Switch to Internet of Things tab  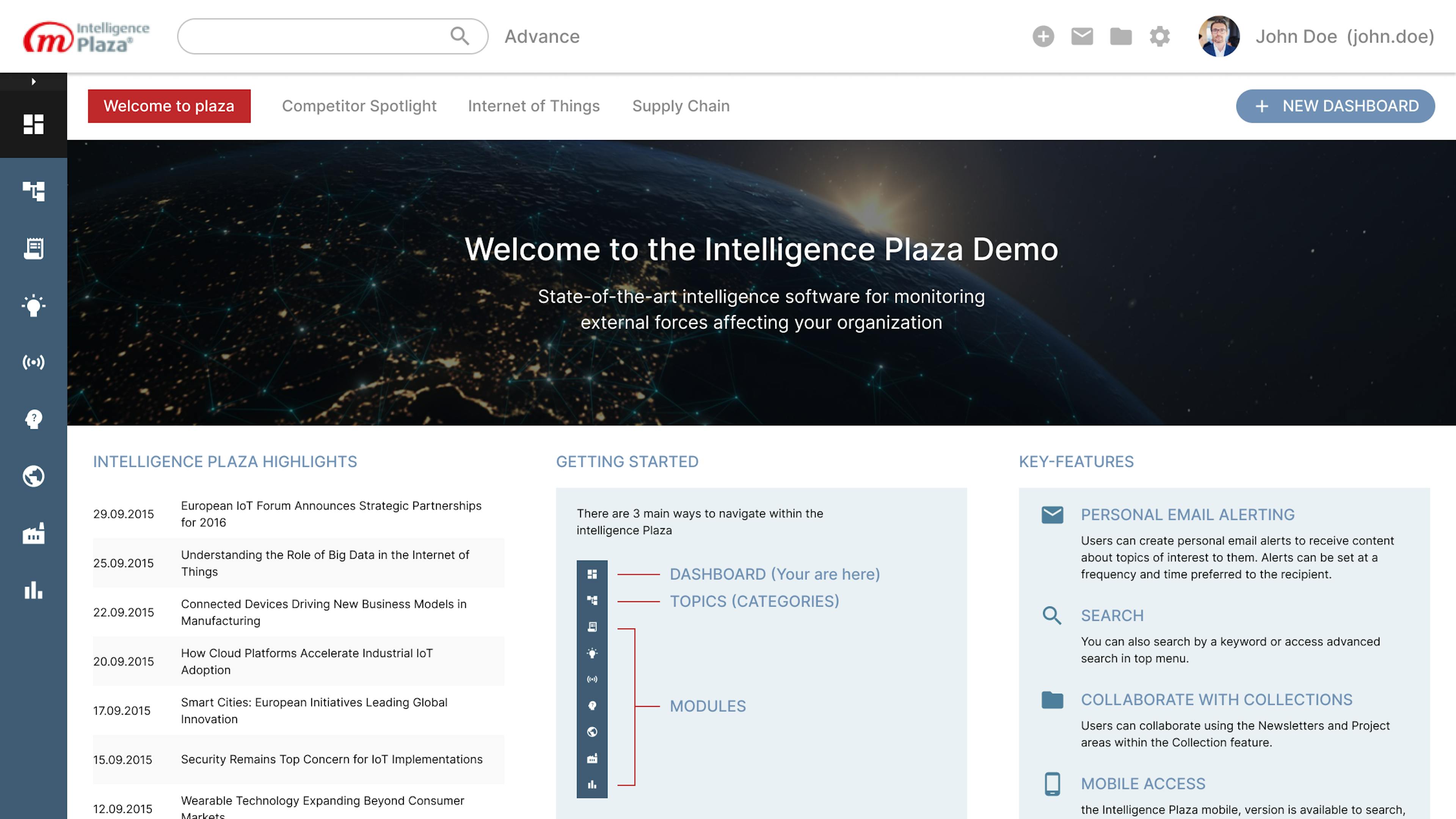(533, 106)
